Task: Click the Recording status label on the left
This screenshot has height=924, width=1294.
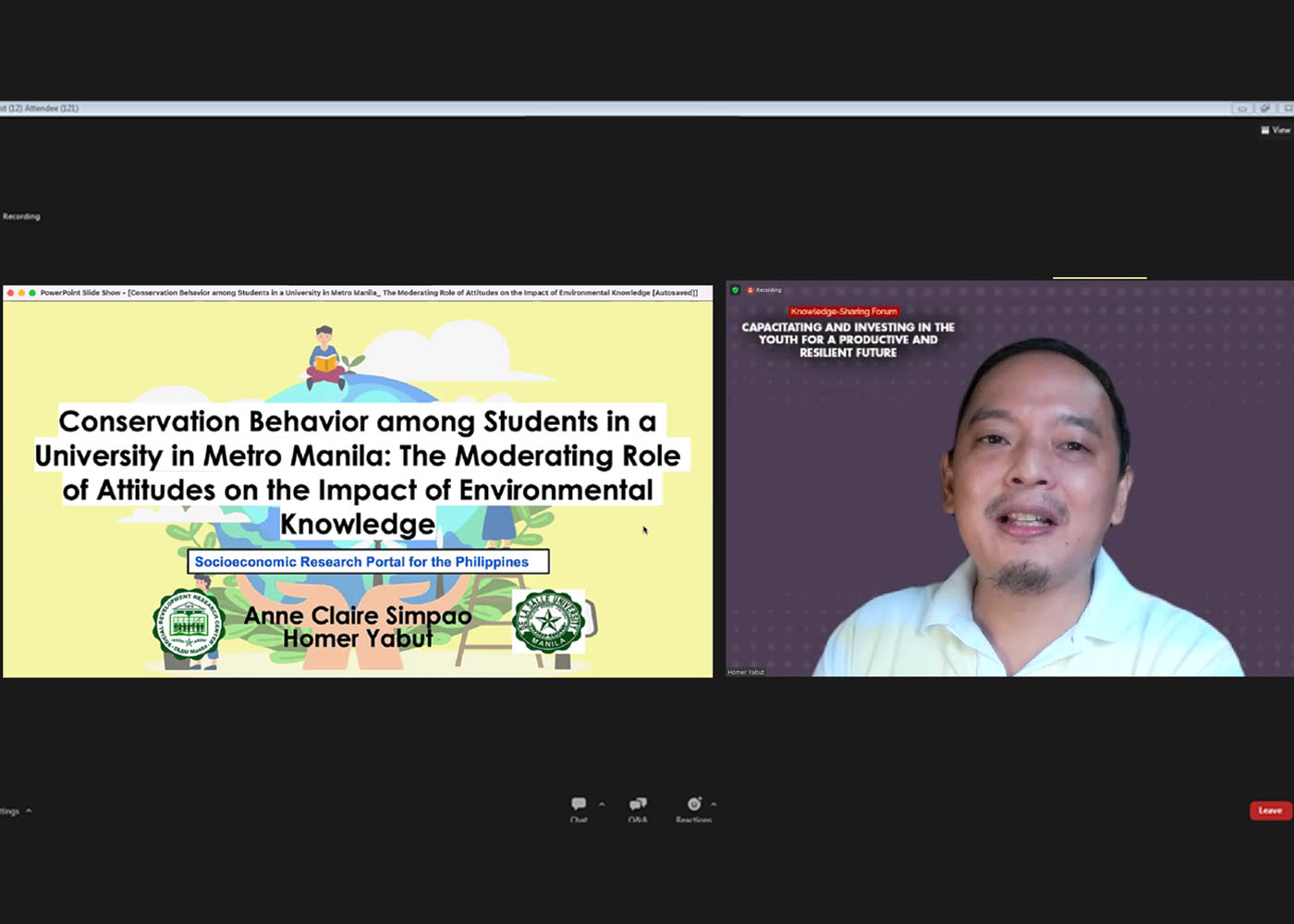Action: (21, 216)
